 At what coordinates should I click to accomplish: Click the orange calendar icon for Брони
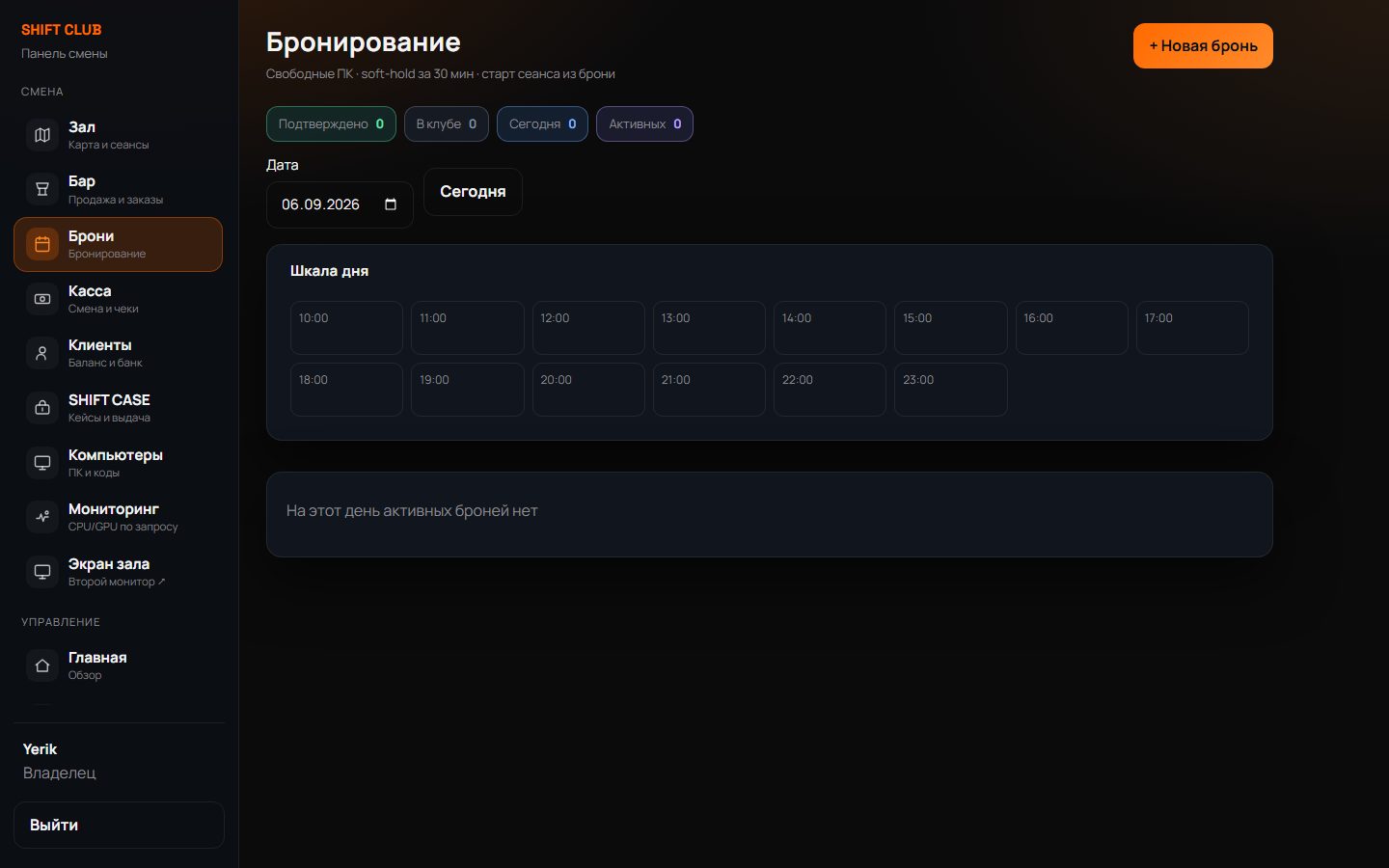pos(42,244)
